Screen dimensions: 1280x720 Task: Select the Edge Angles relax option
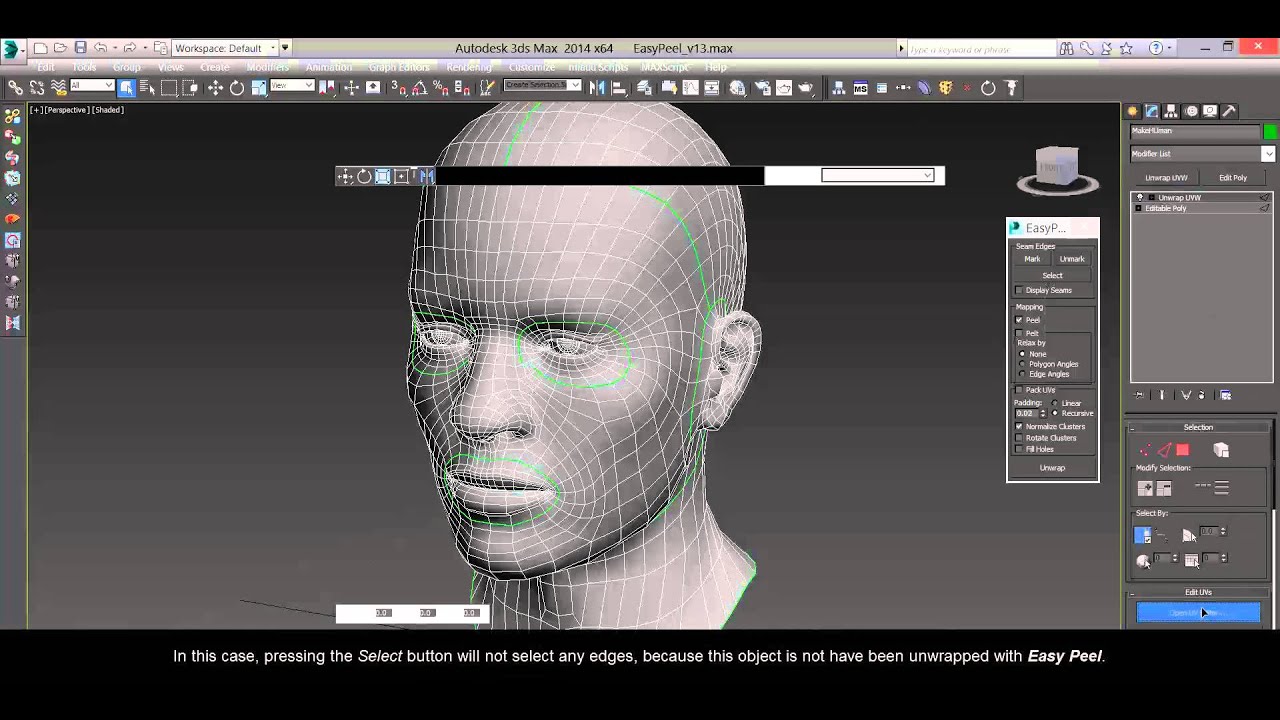point(1022,374)
